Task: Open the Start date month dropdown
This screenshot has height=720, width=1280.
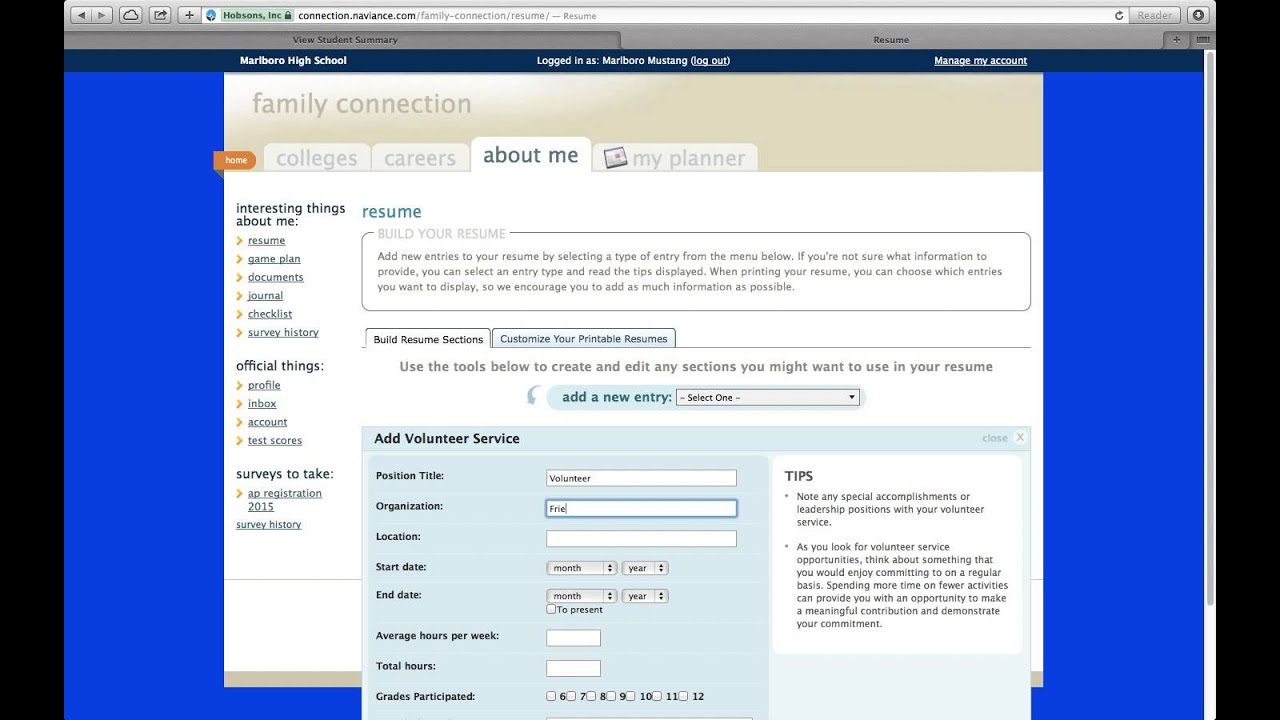Action: pyautogui.click(x=581, y=568)
